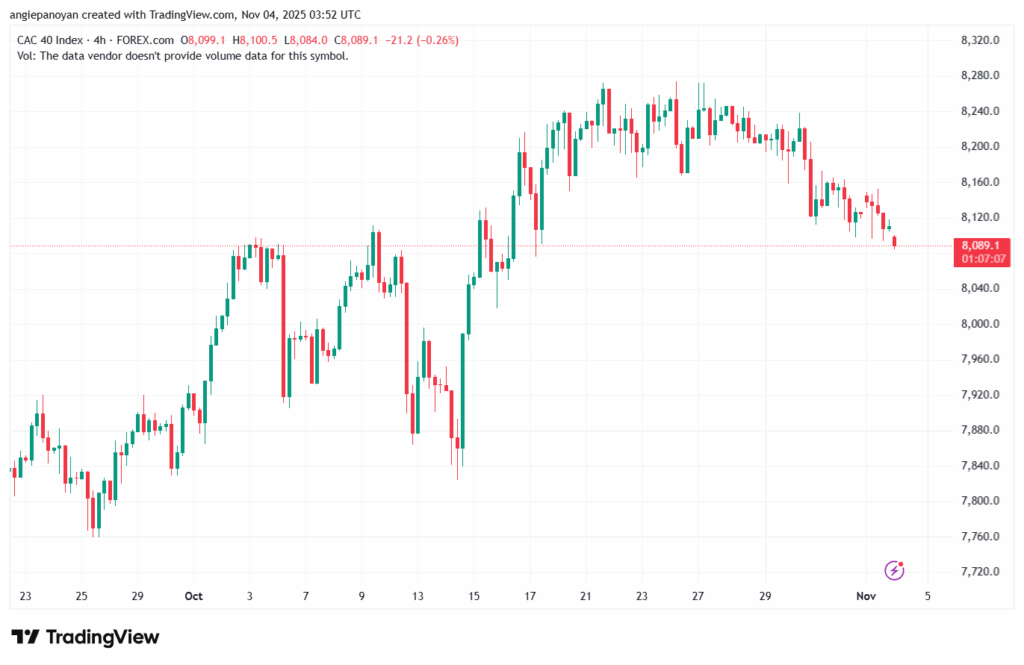Click the open value O8,099.1
Image resolution: width=1024 pixels, height=665 pixels.
tap(211, 40)
